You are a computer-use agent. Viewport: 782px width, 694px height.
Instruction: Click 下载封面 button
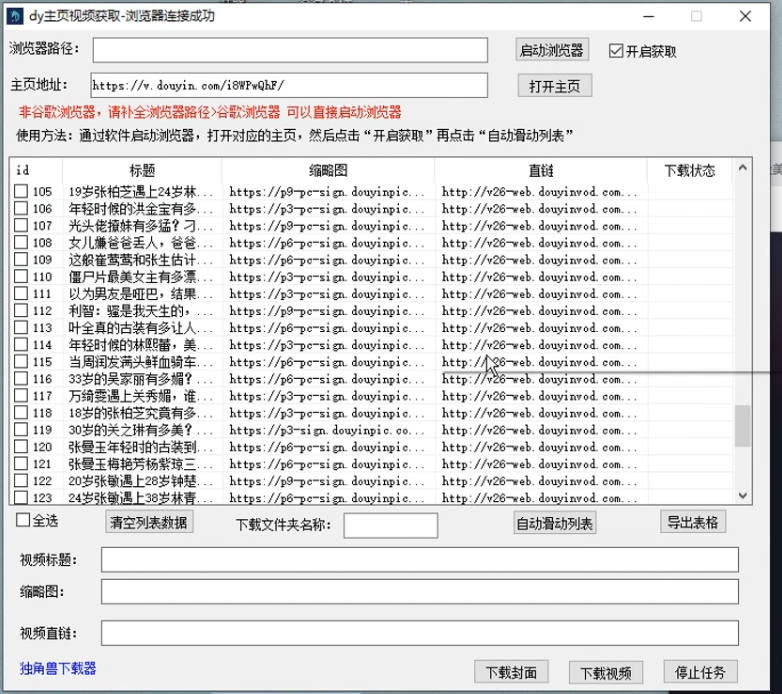click(511, 672)
